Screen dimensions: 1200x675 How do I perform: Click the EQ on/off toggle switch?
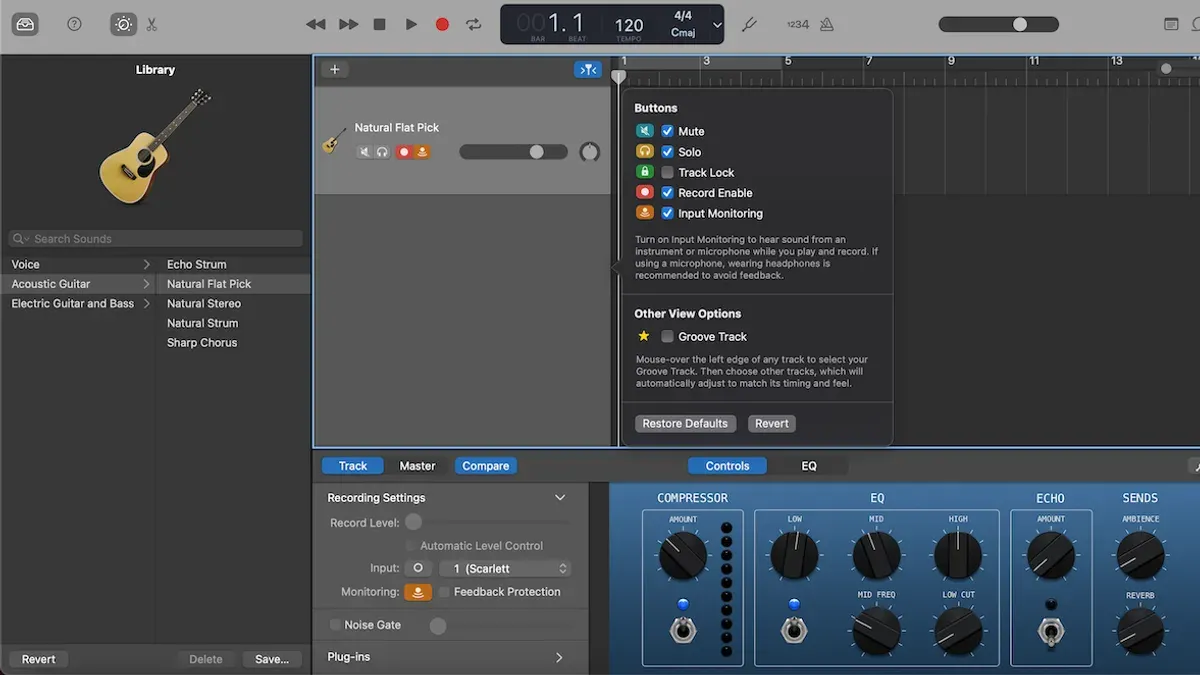794,631
